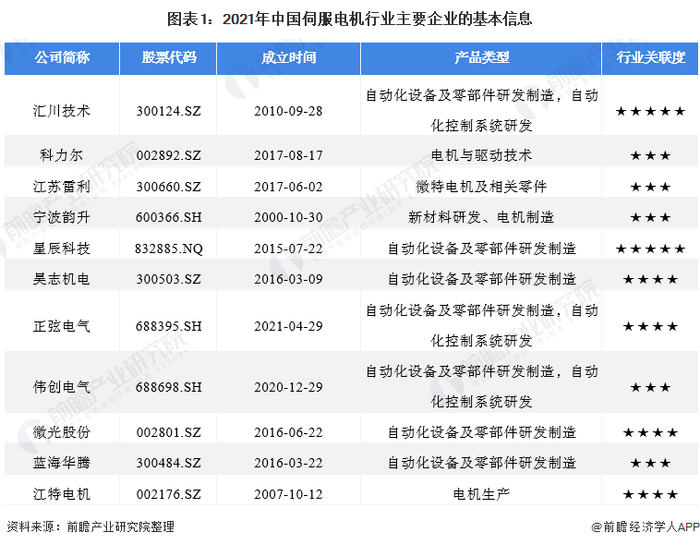Image resolution: width=700 pixels, height=546 pixels.
Task: Click company name 科力尔
Action: pos(62,155)
